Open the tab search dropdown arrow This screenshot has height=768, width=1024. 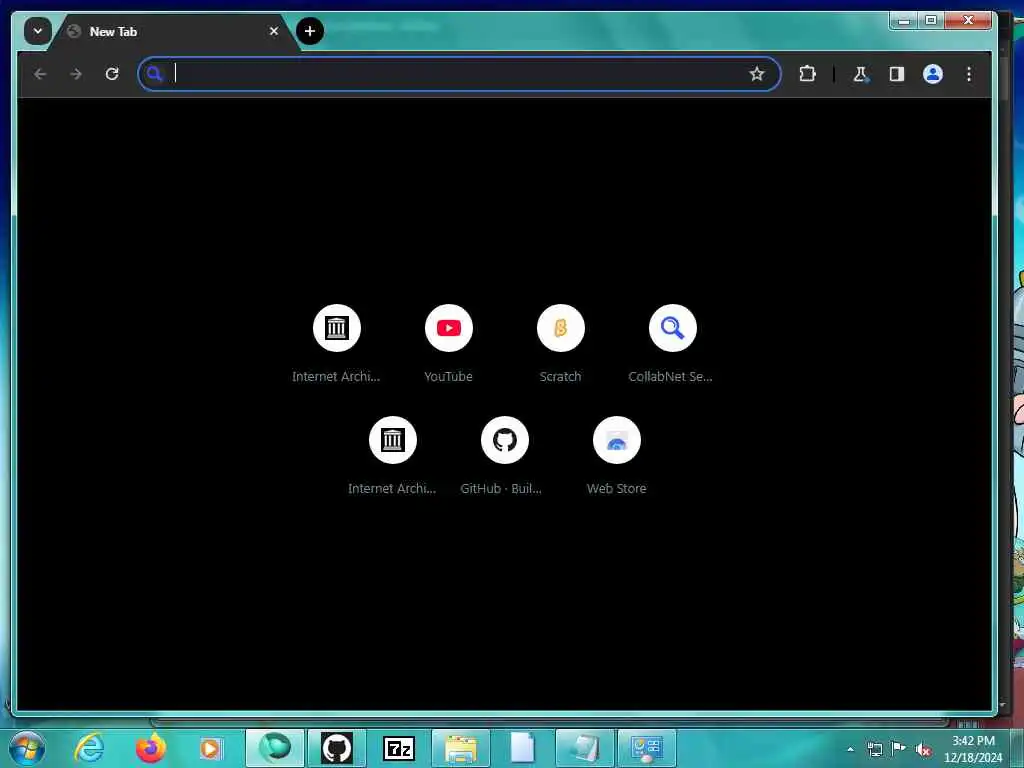coord(38,31)
